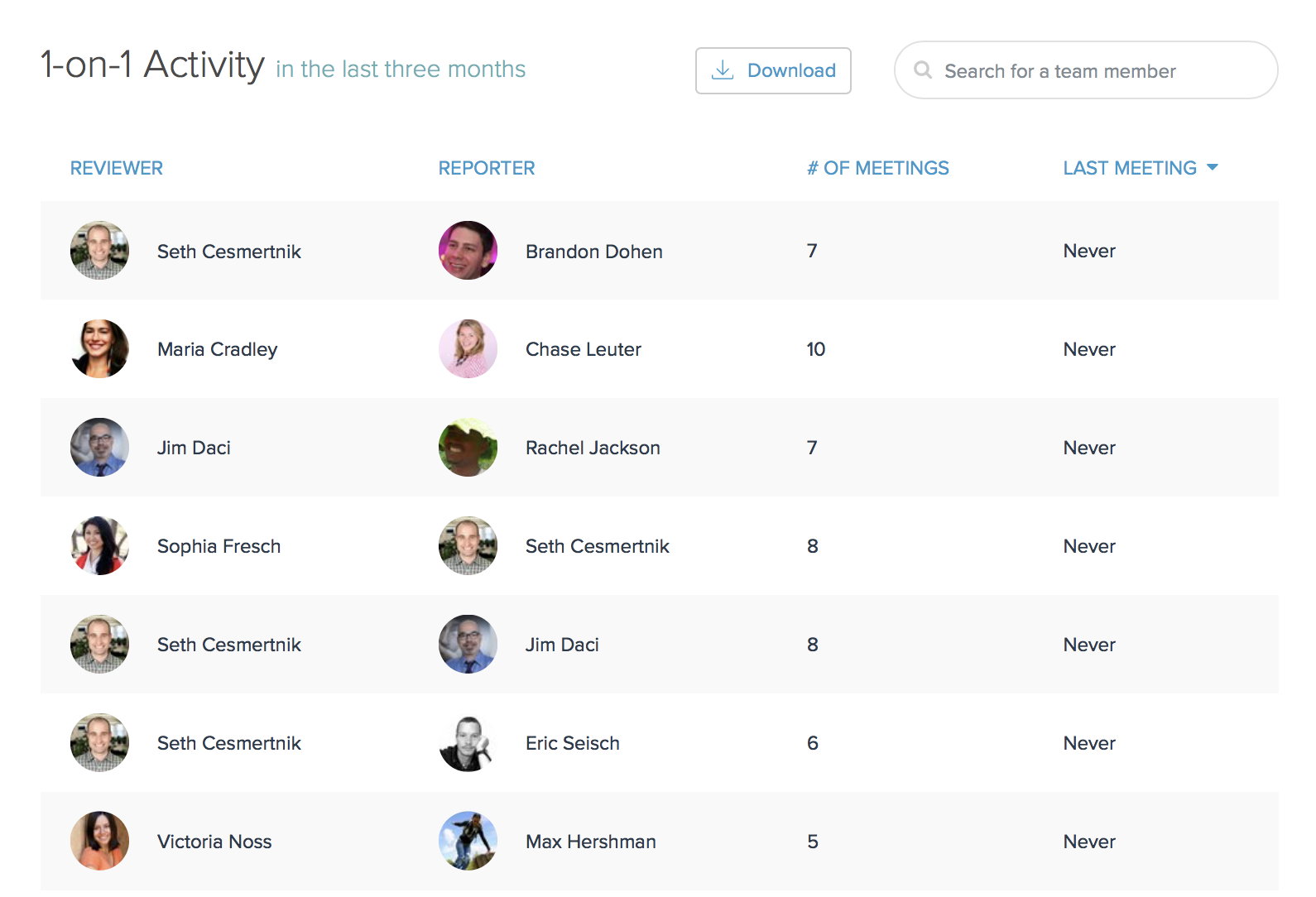Screen dimensions: 1316x897
Task: Toggle sort arrow beside Last Meeting
Action: tap(1213, 167)
